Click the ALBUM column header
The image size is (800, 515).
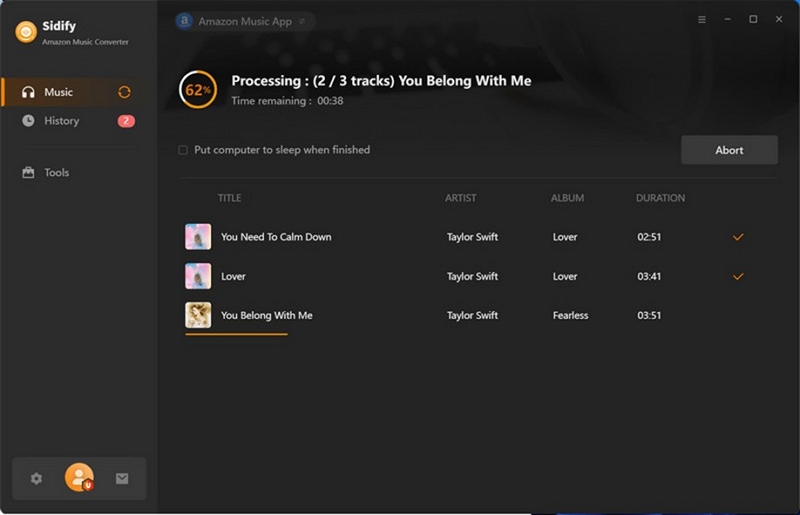(567, 198)
